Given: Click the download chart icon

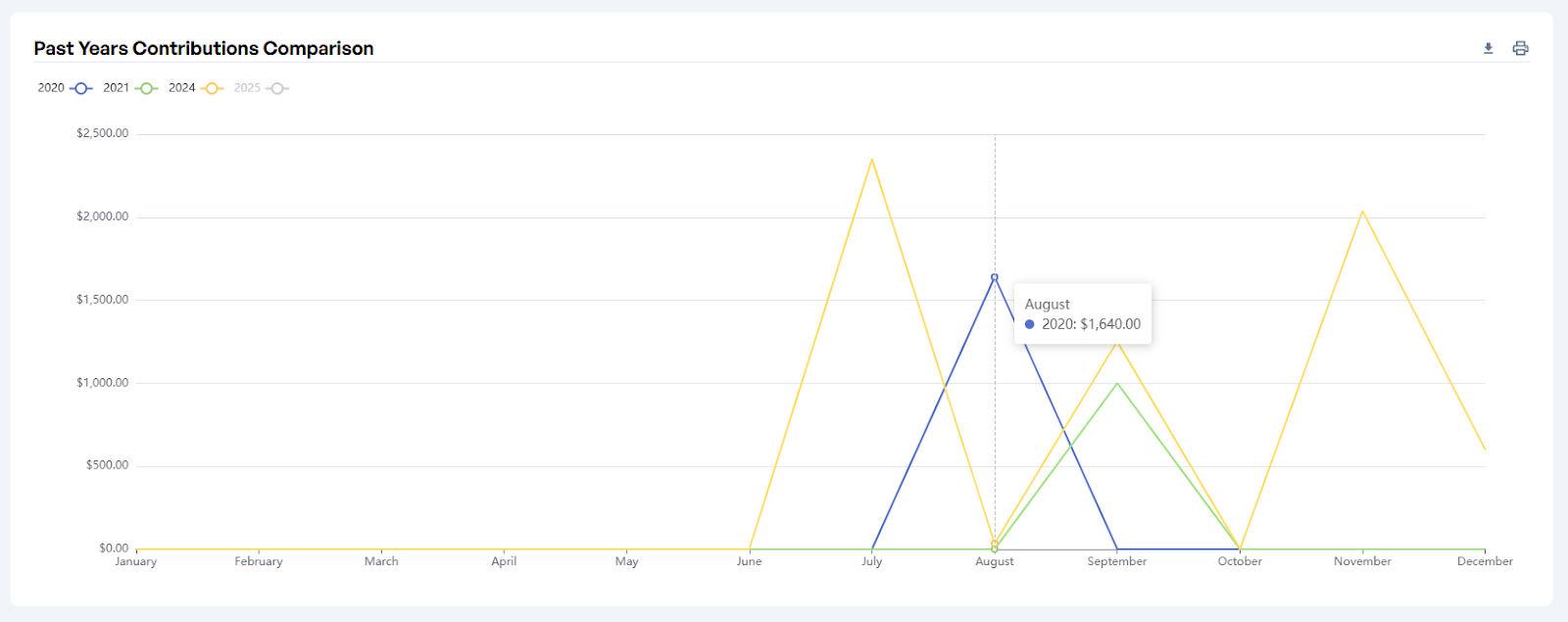Looking at the screenshot, I should click(x=1488, y=48).
